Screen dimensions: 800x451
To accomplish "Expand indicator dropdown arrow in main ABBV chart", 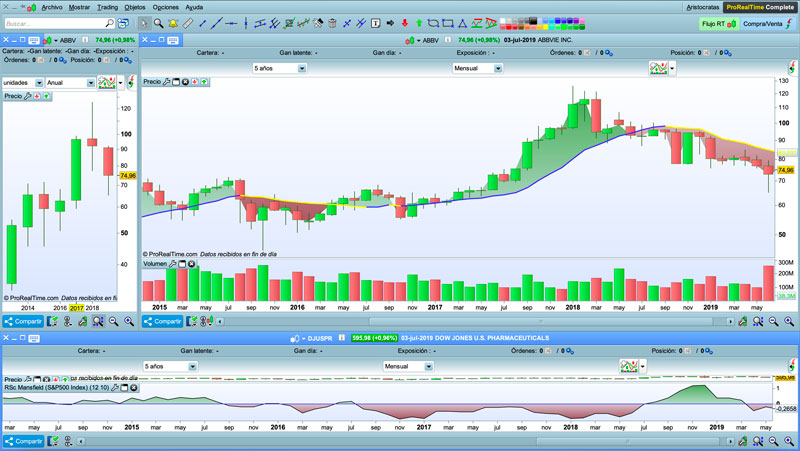I will 672,68.
